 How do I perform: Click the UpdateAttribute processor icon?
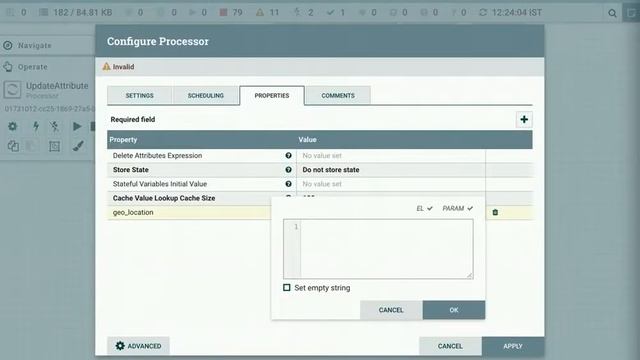coord(12,89)
